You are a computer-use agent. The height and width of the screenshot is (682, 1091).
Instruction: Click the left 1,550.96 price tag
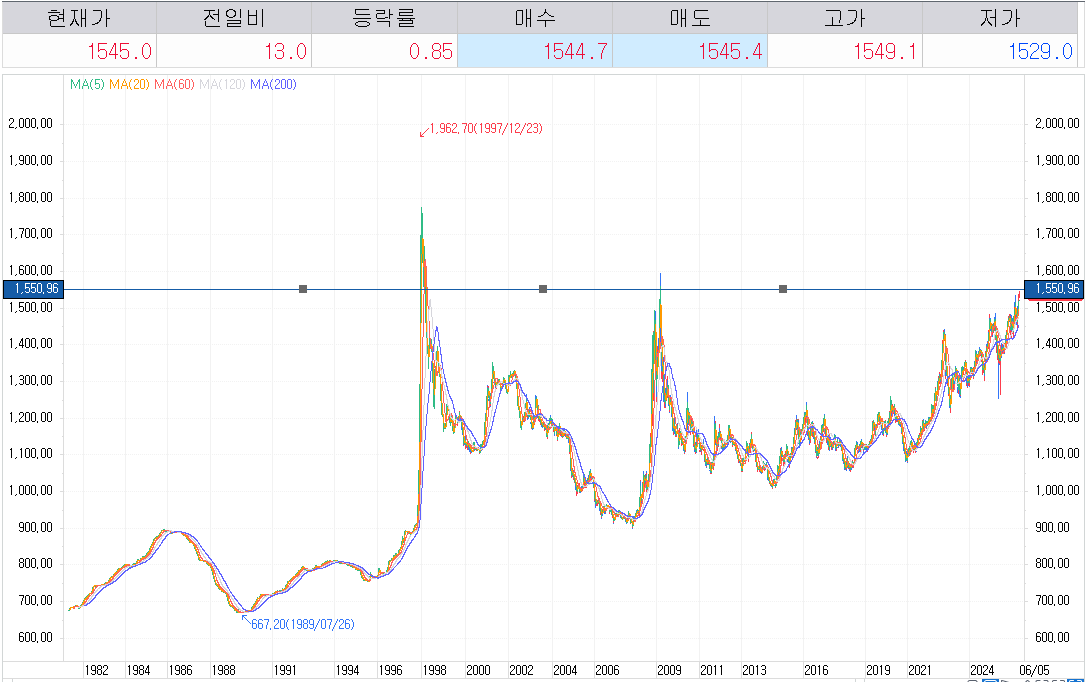(33, 289)
